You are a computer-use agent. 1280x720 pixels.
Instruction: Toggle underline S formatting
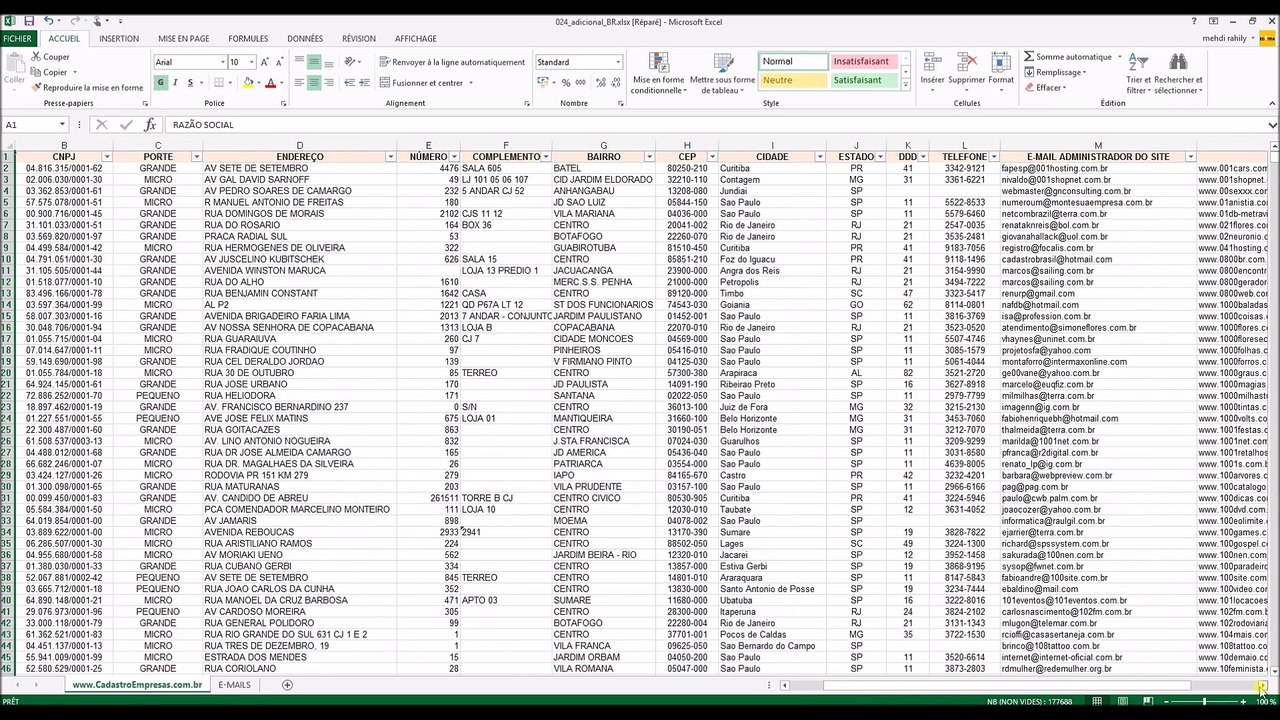190,83
